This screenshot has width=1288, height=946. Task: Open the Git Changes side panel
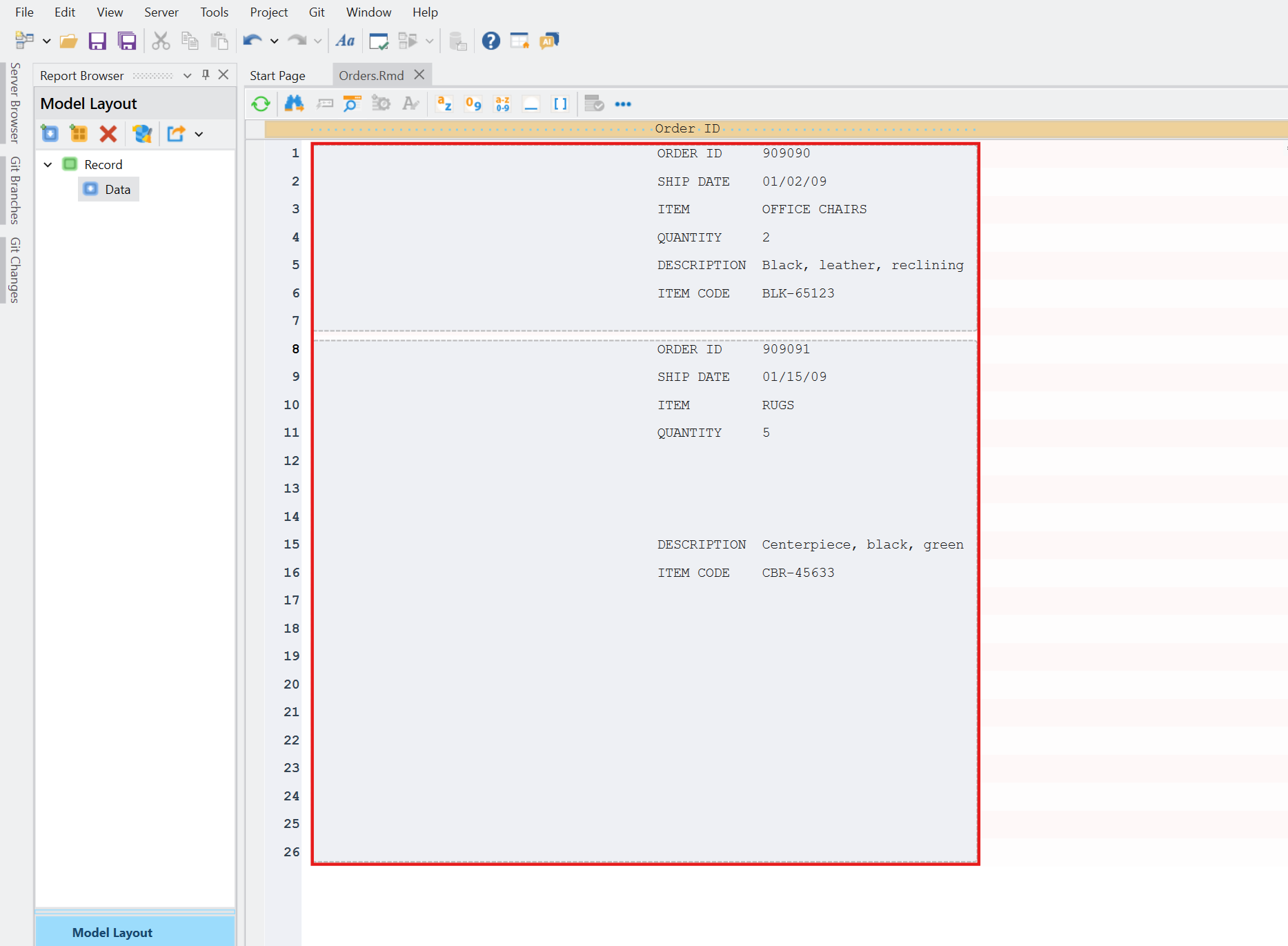(15, 270)
